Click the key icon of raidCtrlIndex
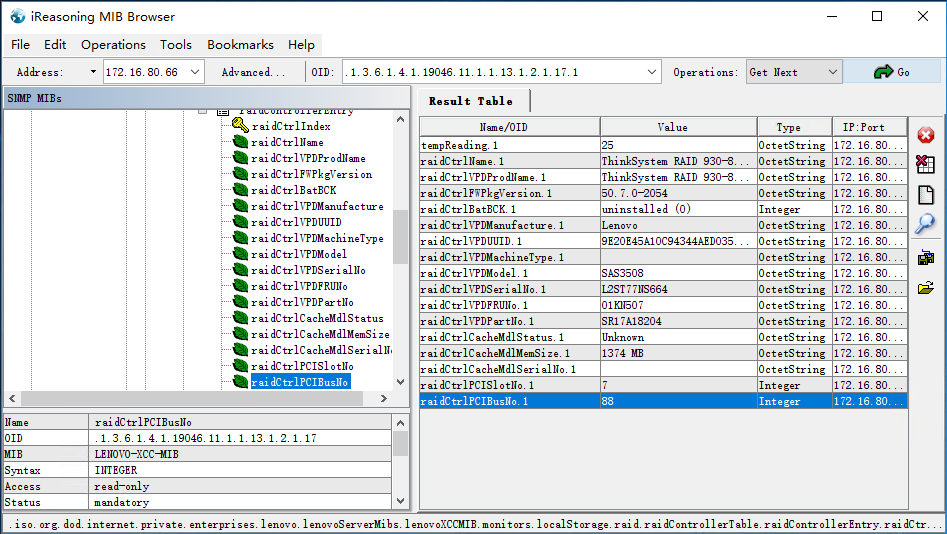The width and height of the screenshot is (947, 534). 240,126
